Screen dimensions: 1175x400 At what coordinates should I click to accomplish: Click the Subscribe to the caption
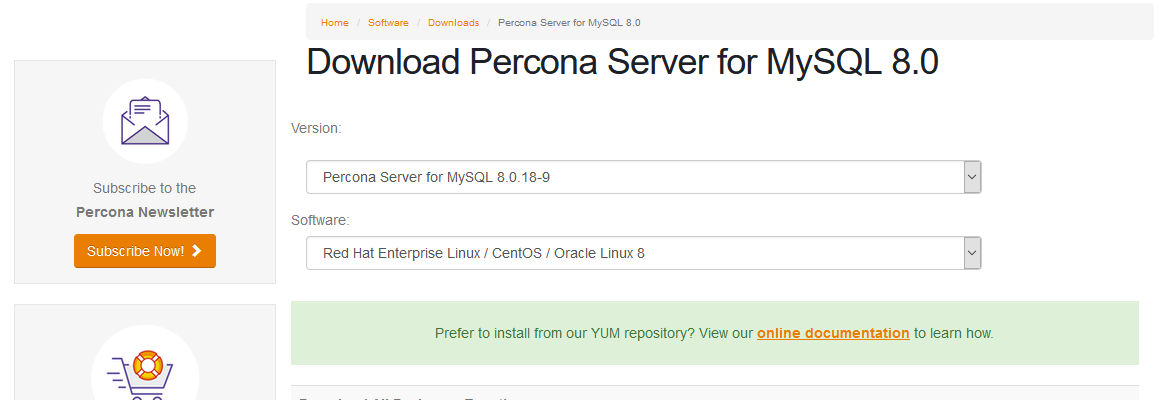pos(145,188)
